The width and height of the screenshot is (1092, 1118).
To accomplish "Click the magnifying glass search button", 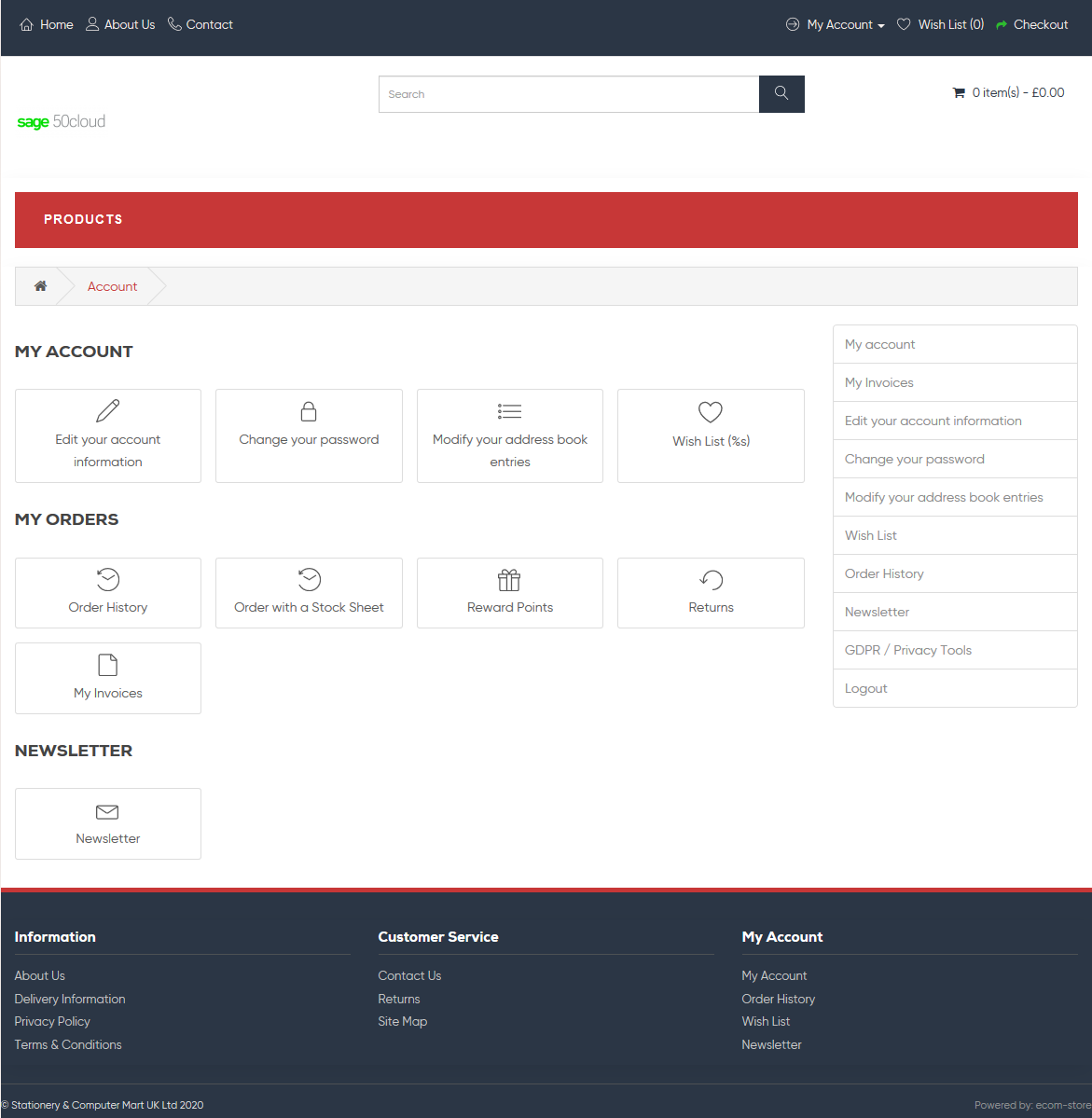I will click(781, 94).
